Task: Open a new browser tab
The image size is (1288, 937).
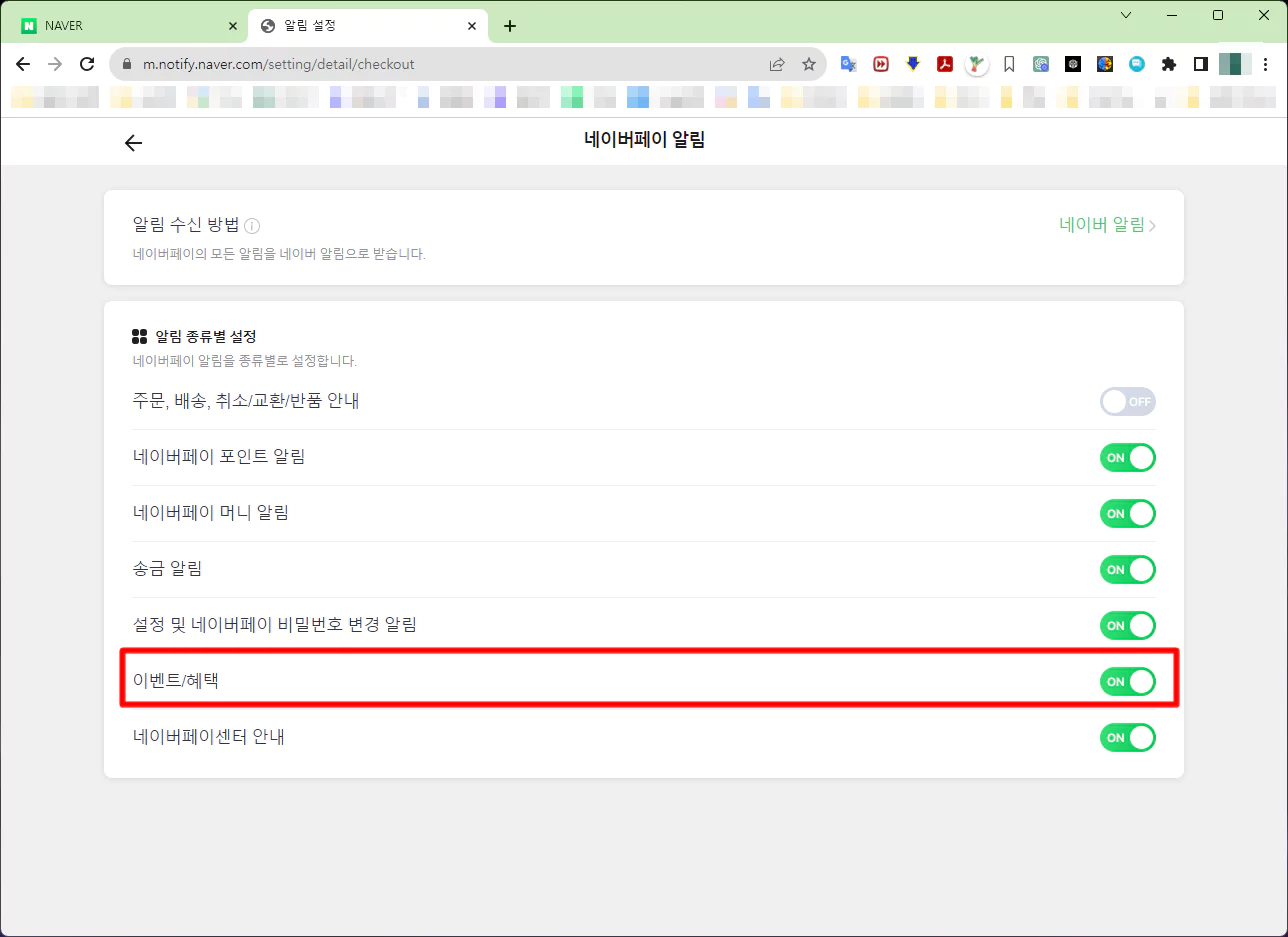Action: click(x=510, y=26)
